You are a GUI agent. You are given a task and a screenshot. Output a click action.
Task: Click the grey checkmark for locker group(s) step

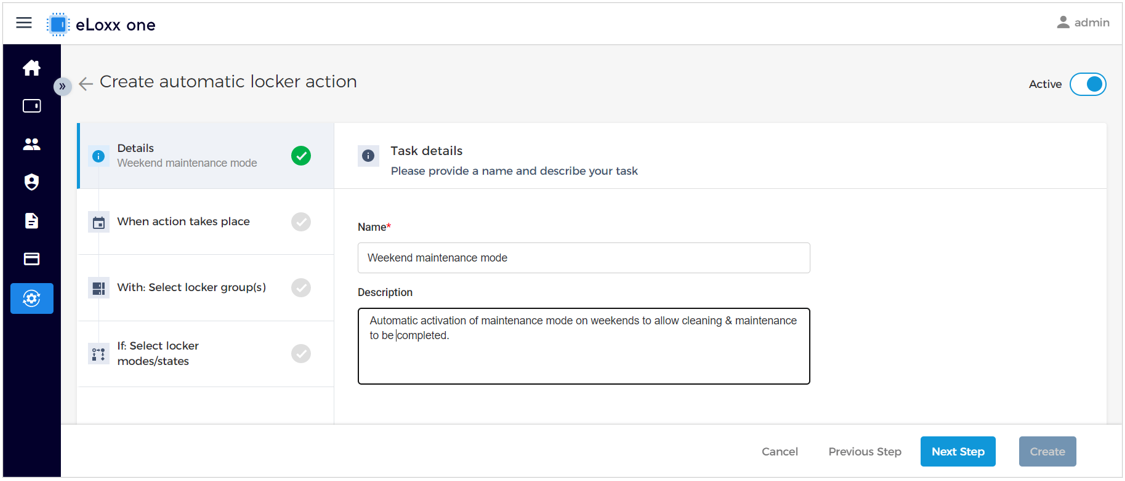(x=301, y=288)
